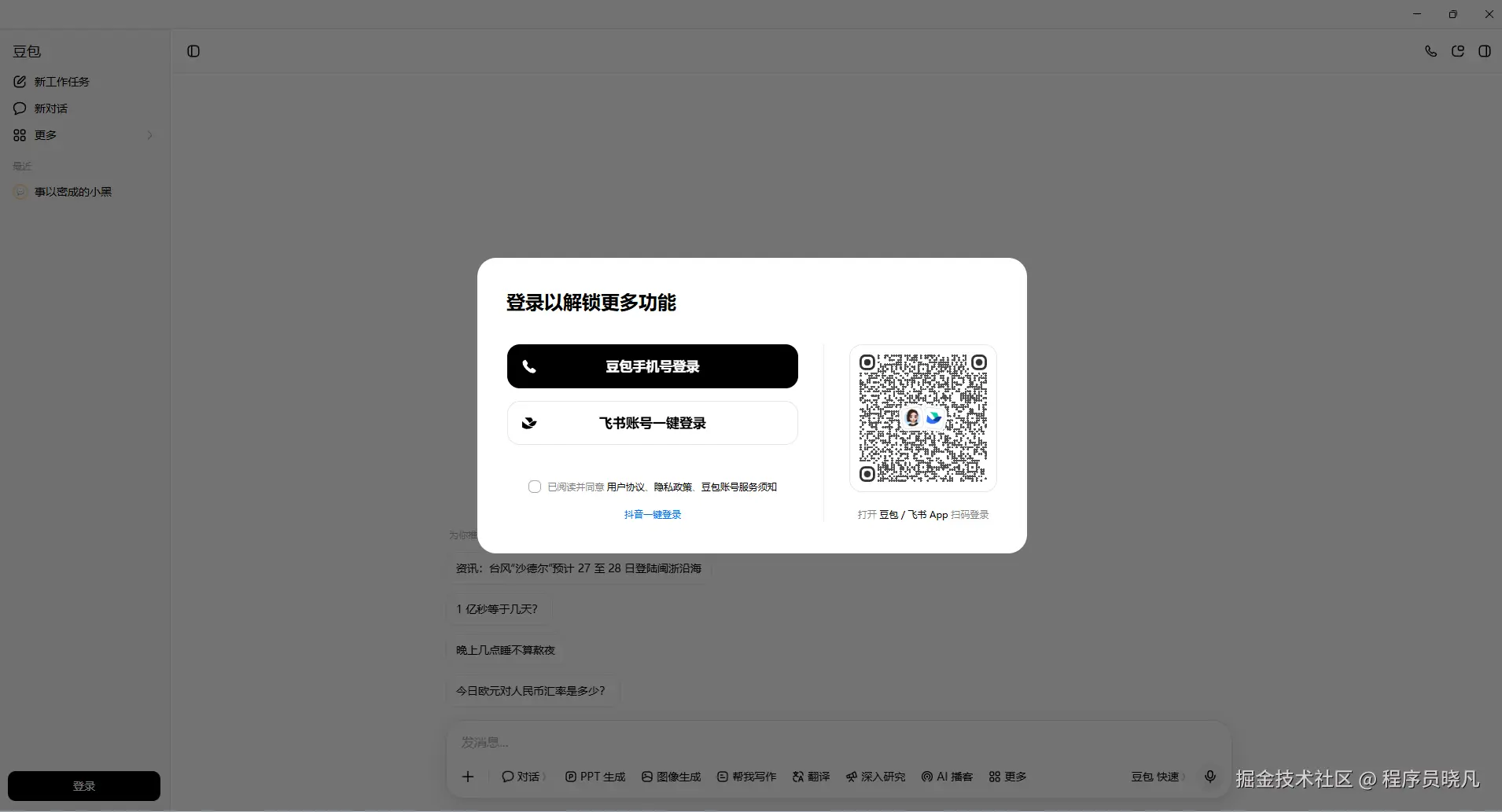The image size is (1502, 812).
Task: Check the agreement checkbox
Action: (535, 487)
